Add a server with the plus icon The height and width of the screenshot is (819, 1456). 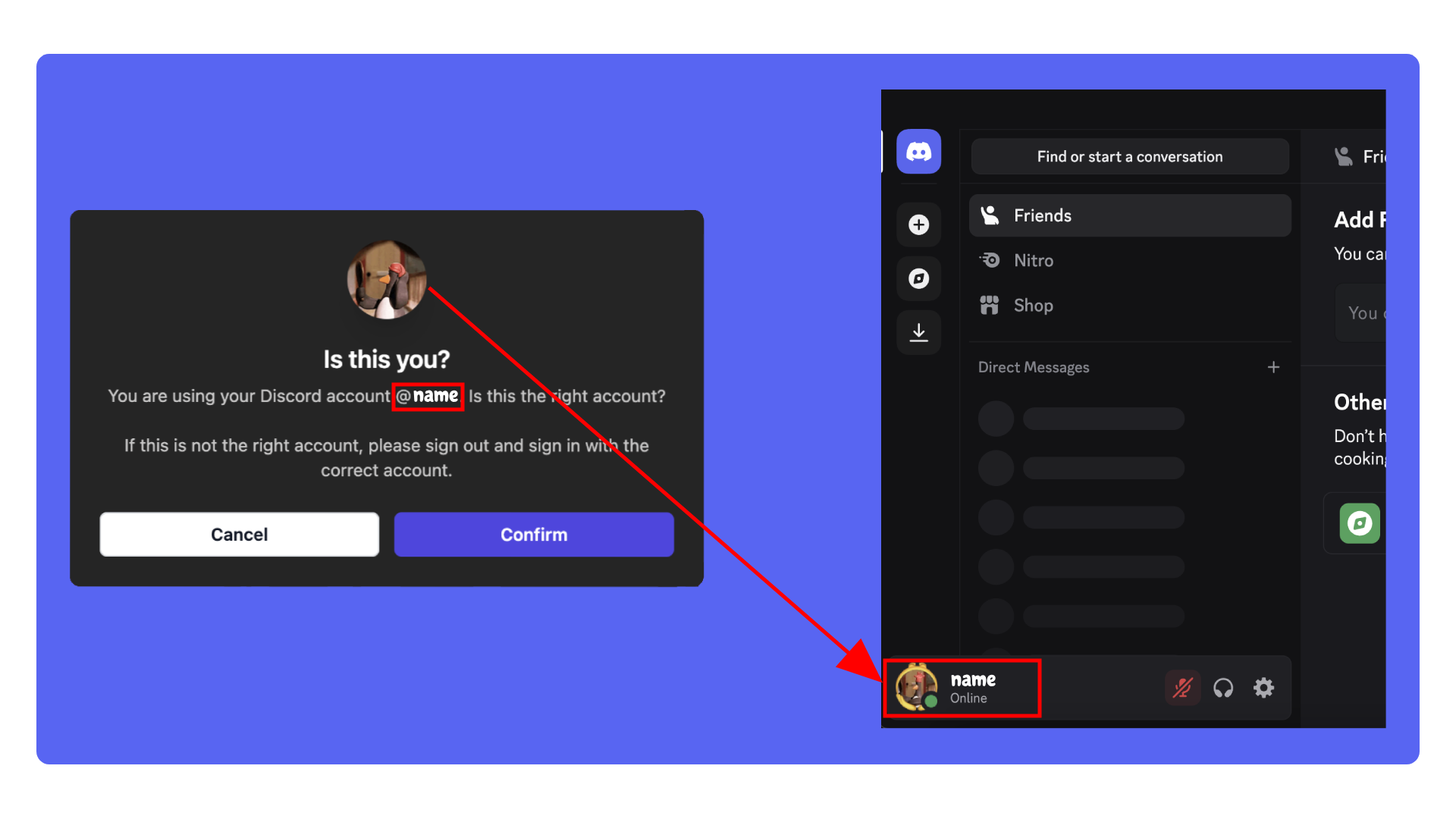[918, 224]
